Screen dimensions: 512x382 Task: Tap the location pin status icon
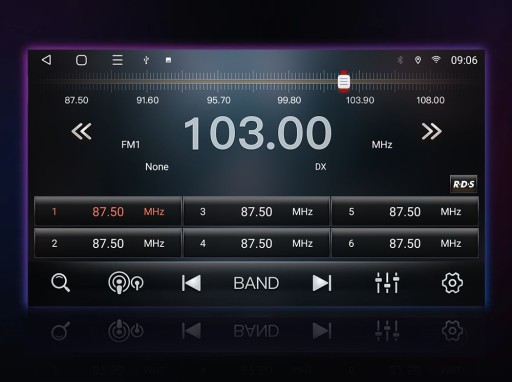pyautogui.click(x=418, y=60)
